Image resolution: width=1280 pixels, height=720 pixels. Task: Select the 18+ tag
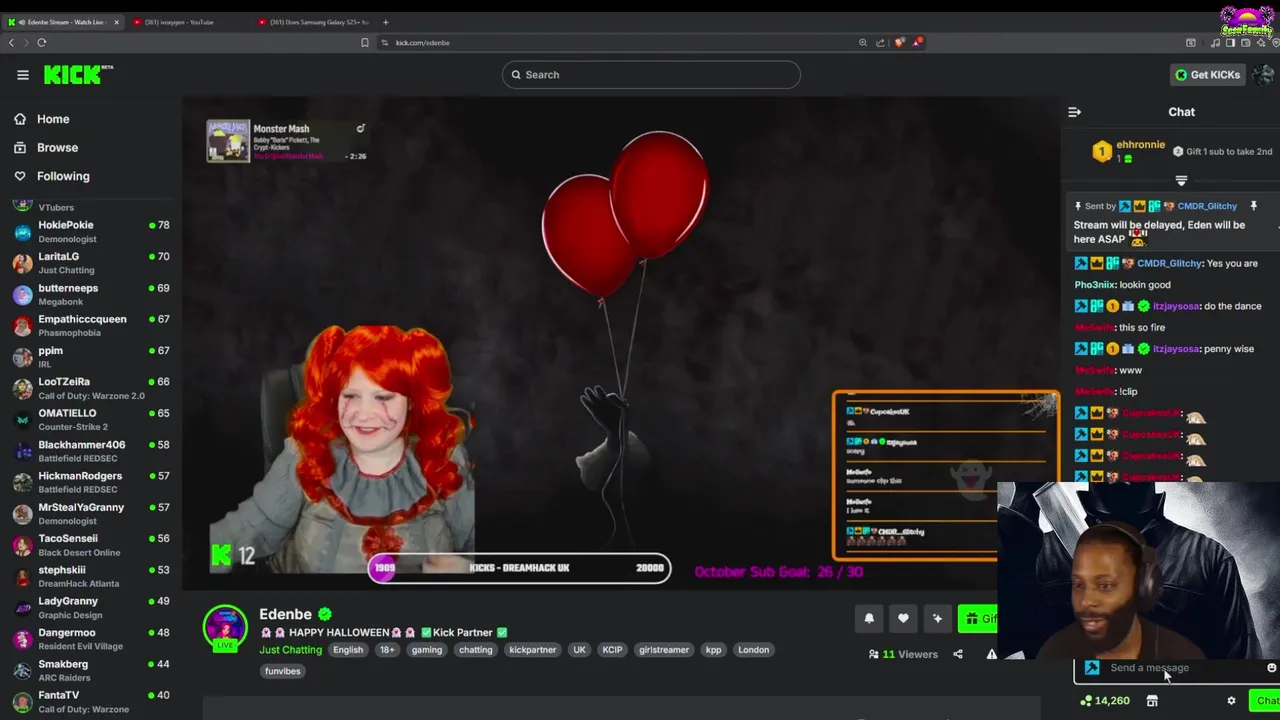coord(387,650)
